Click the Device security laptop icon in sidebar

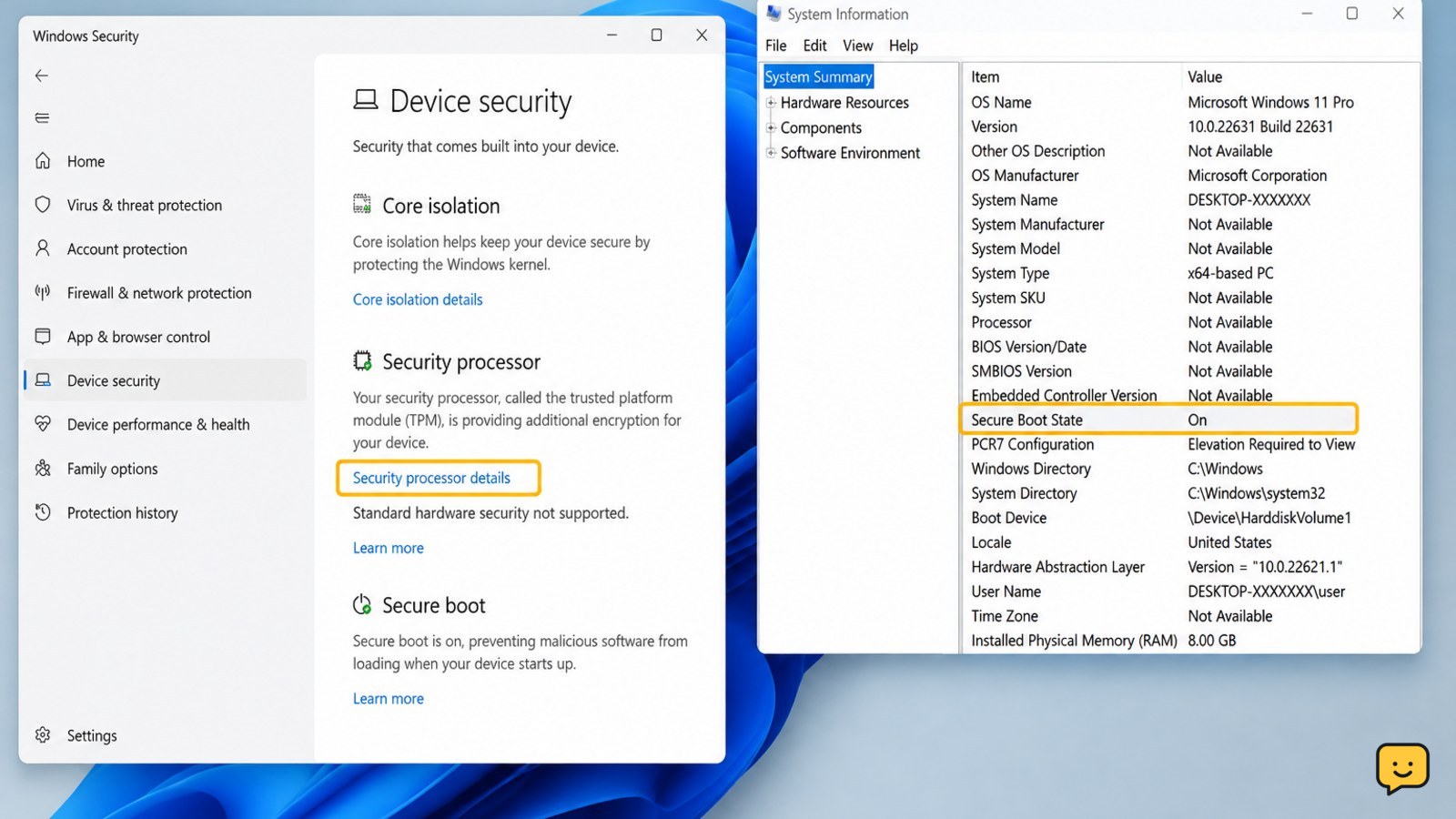click(x=43, y=380)
